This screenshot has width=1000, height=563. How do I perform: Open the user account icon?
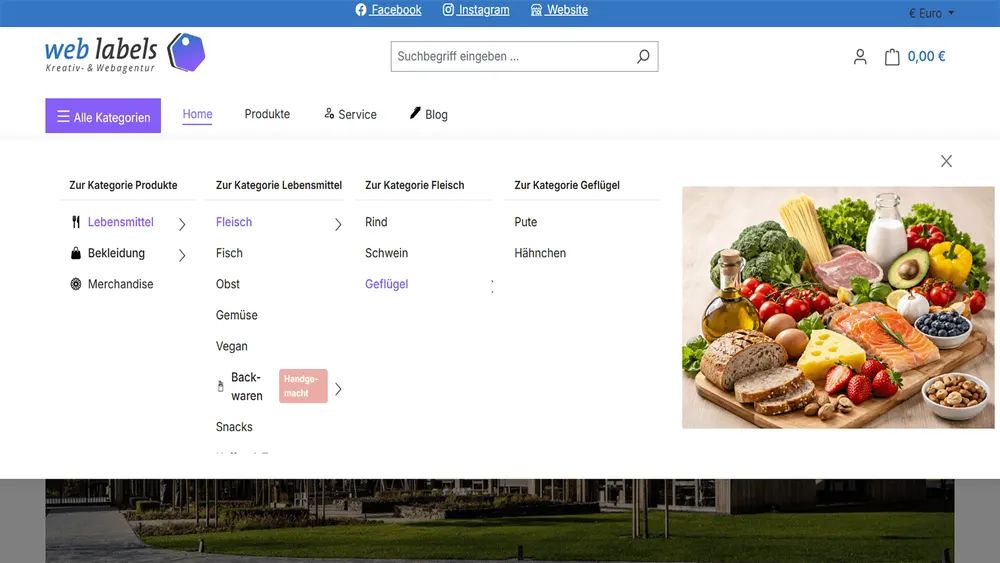click(x=860, y=57)
